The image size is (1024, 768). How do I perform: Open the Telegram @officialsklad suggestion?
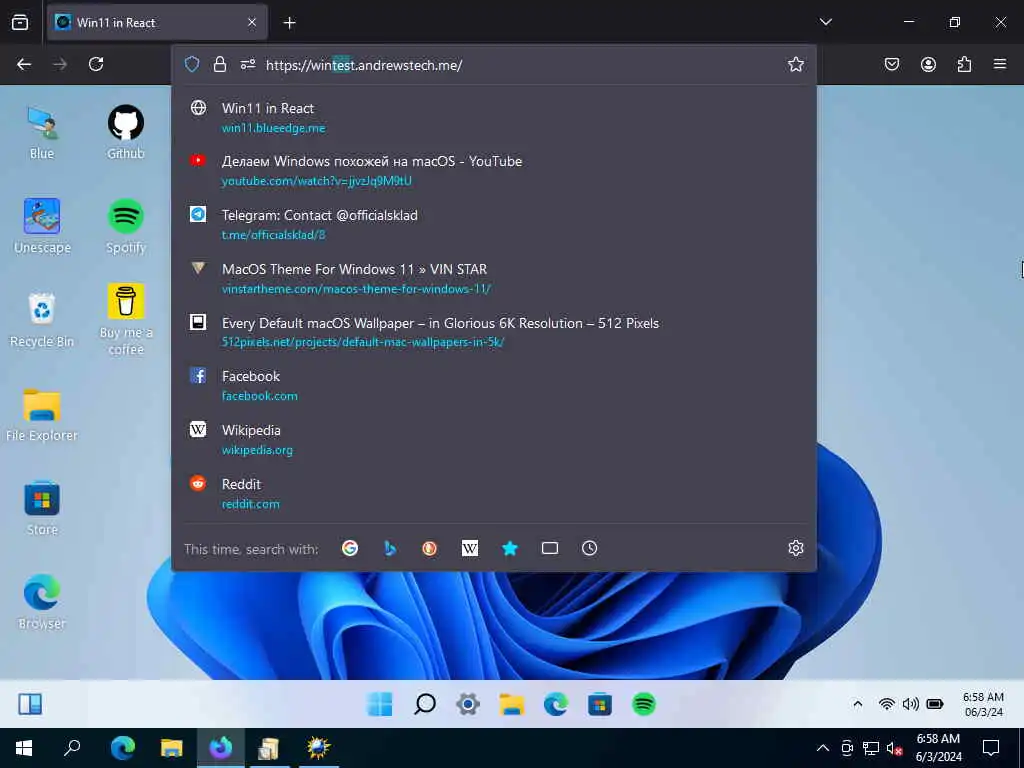494,225
